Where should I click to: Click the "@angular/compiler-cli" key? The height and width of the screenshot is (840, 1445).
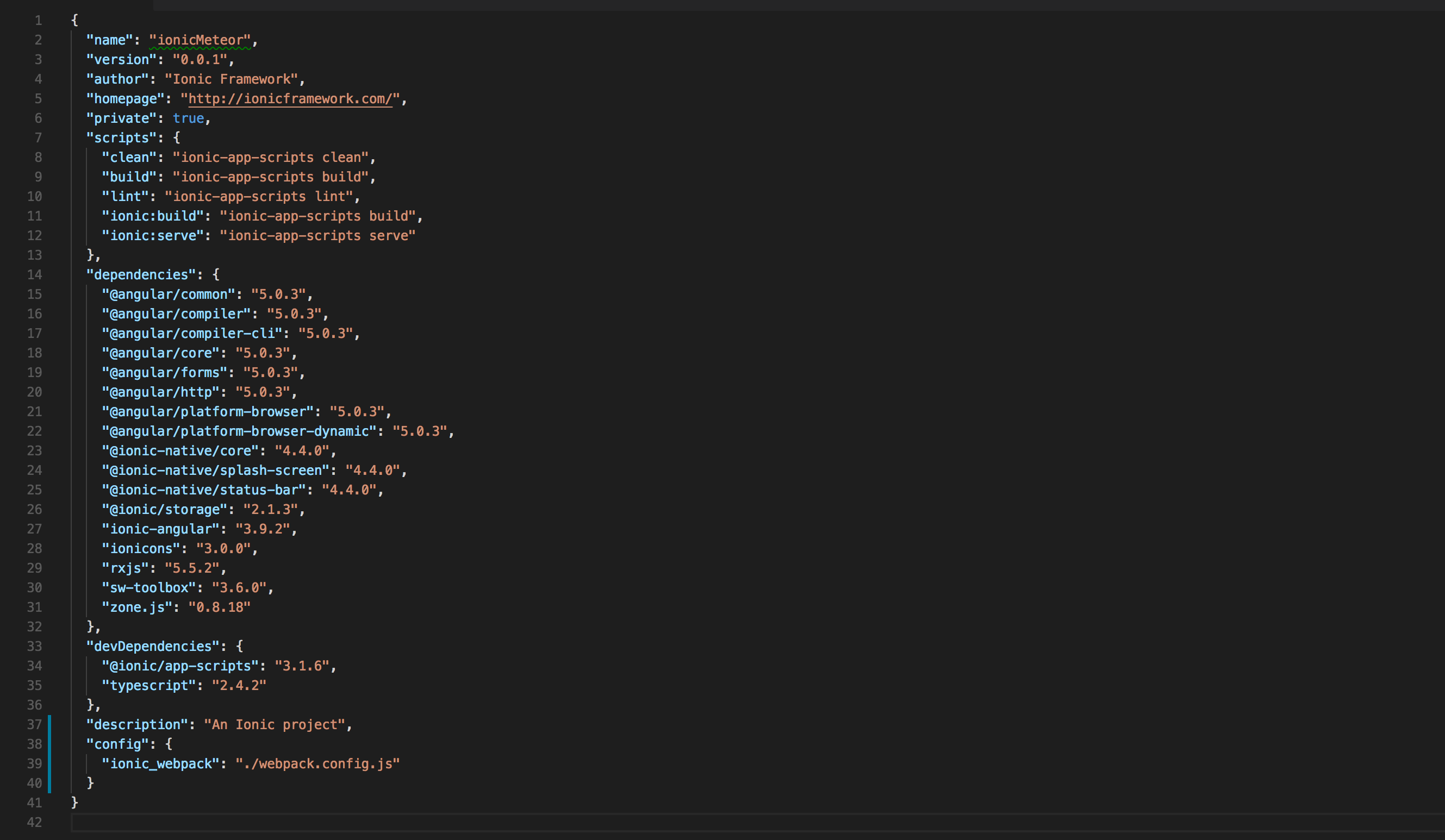click(x=192, y=334)
